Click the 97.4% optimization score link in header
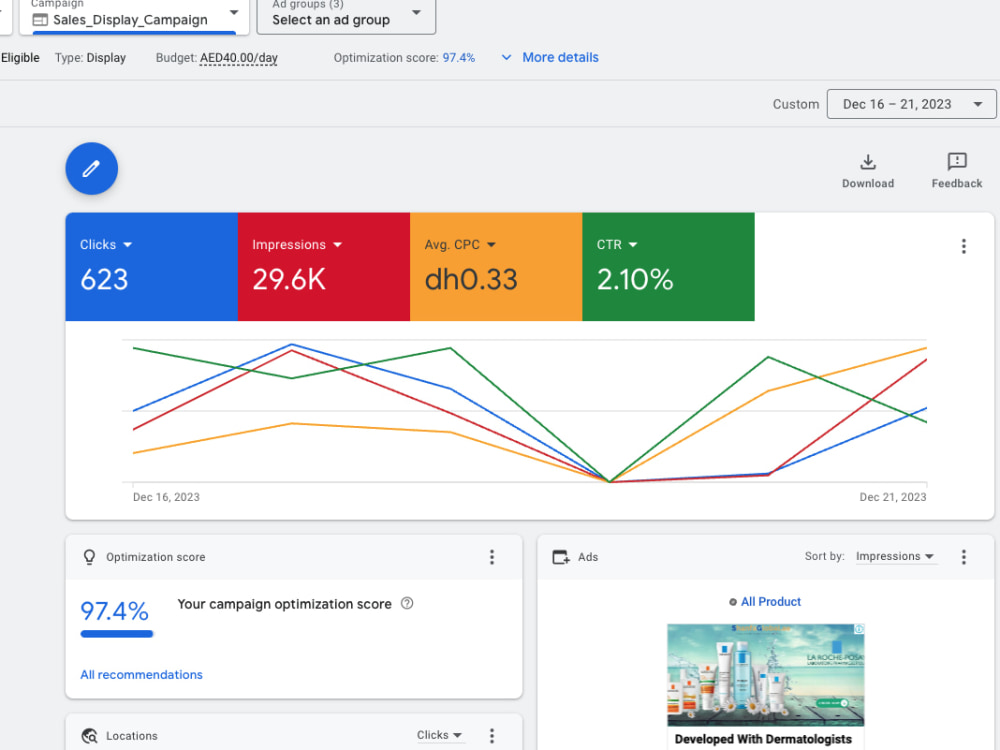 [x=459, y=57]
